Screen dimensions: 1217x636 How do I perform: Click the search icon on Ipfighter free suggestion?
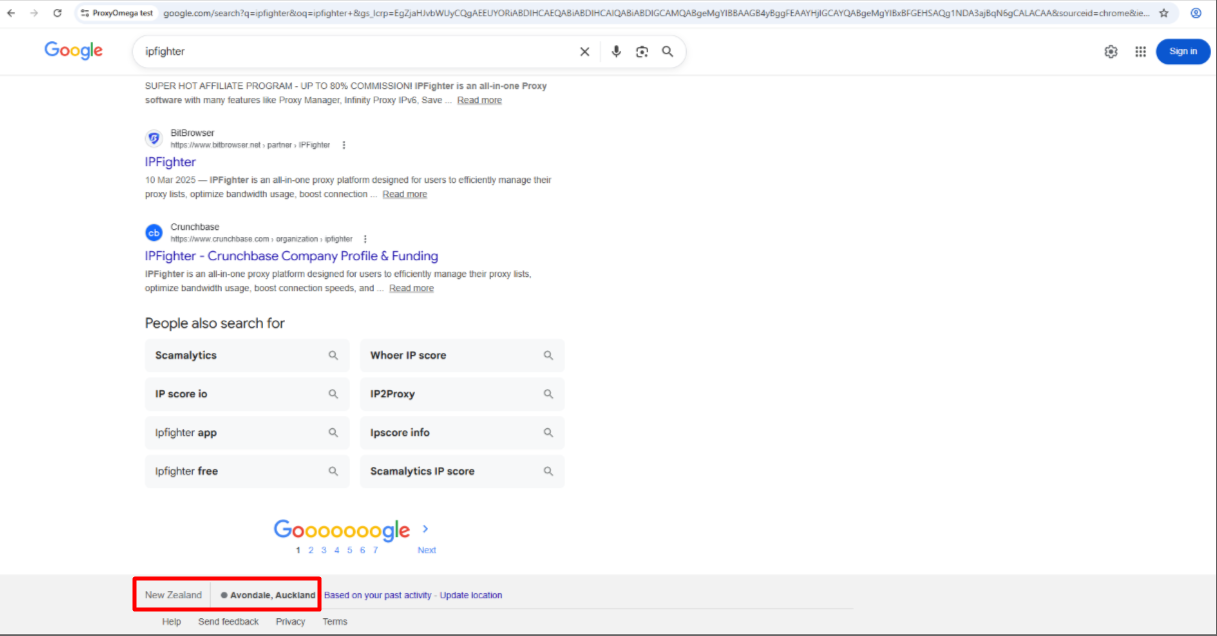click(x=333, y=471)
